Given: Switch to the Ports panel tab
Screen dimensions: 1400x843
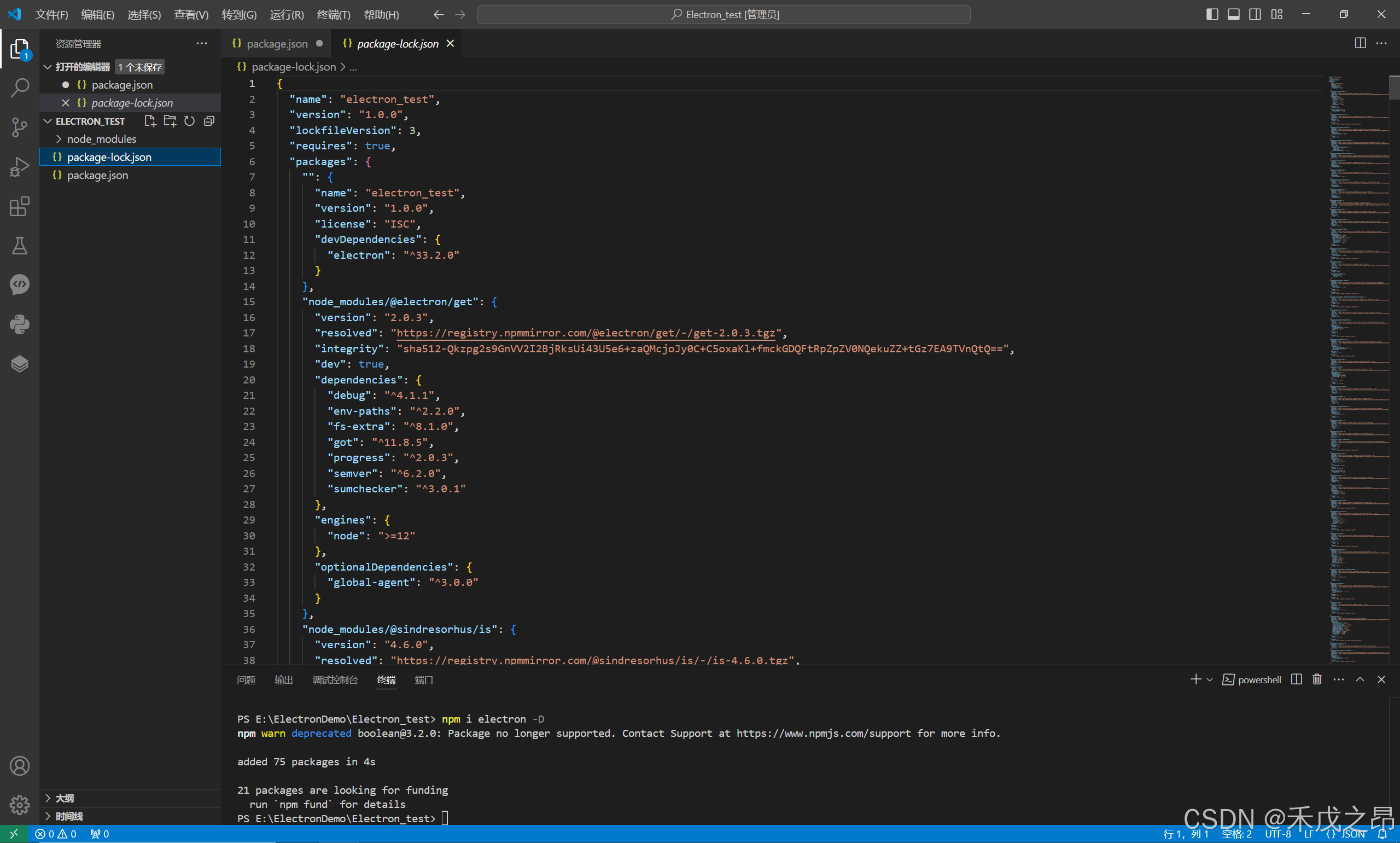Looking at the screenshot, I should coord(423,680).
